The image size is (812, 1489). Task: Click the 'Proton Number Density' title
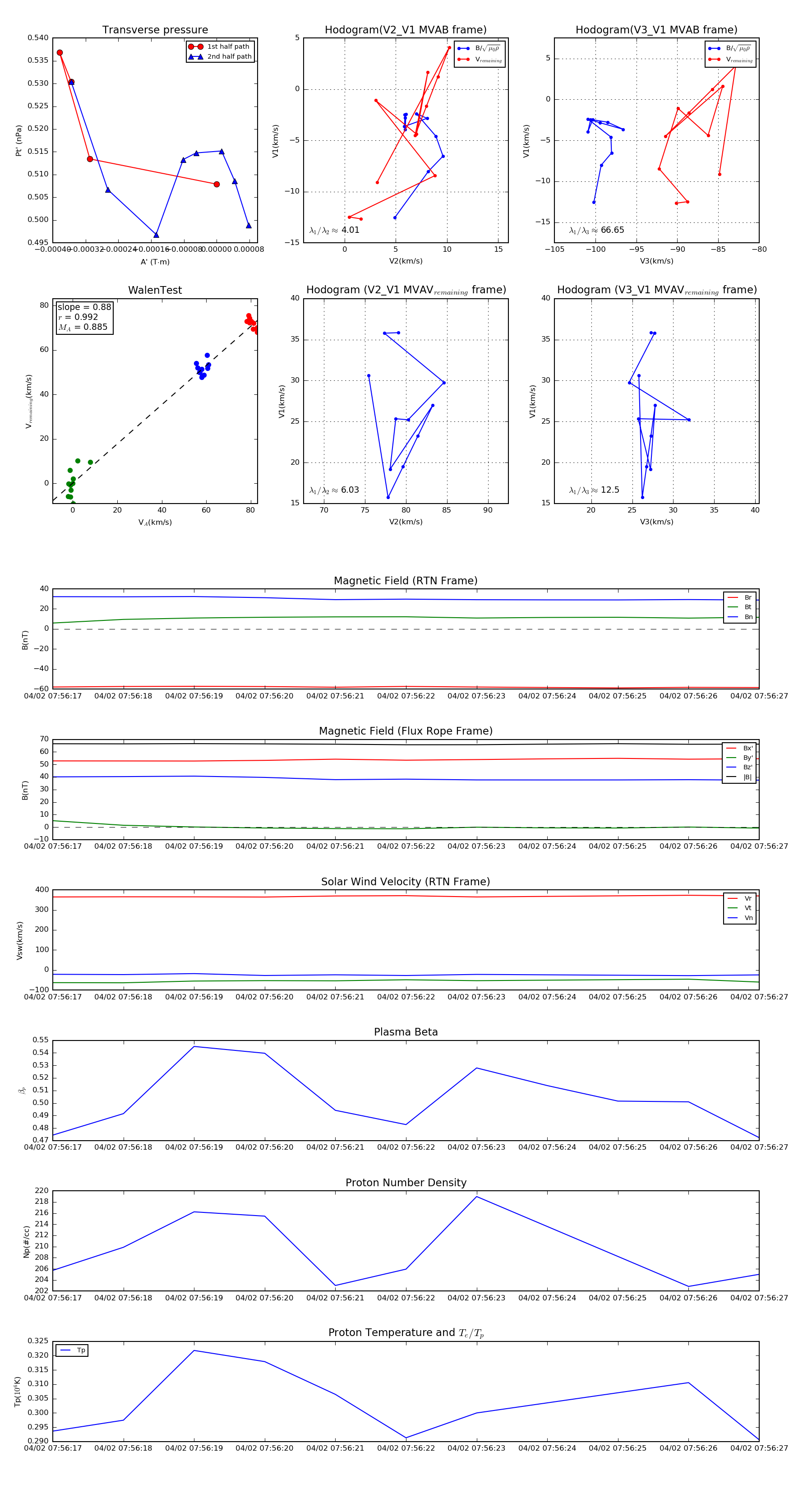tap(406, 1183)
